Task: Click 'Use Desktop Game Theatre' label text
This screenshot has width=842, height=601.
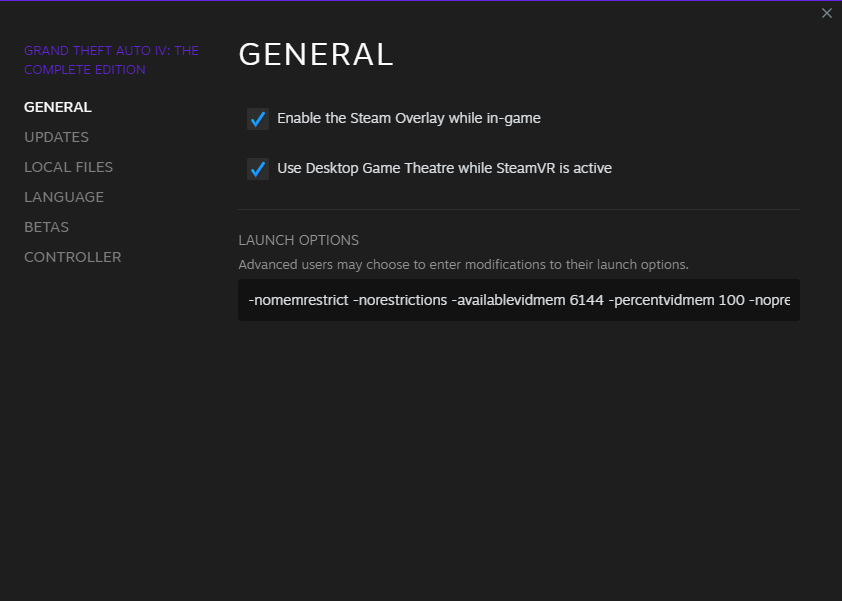Action: pyautogui.click(x=445, y=168)
